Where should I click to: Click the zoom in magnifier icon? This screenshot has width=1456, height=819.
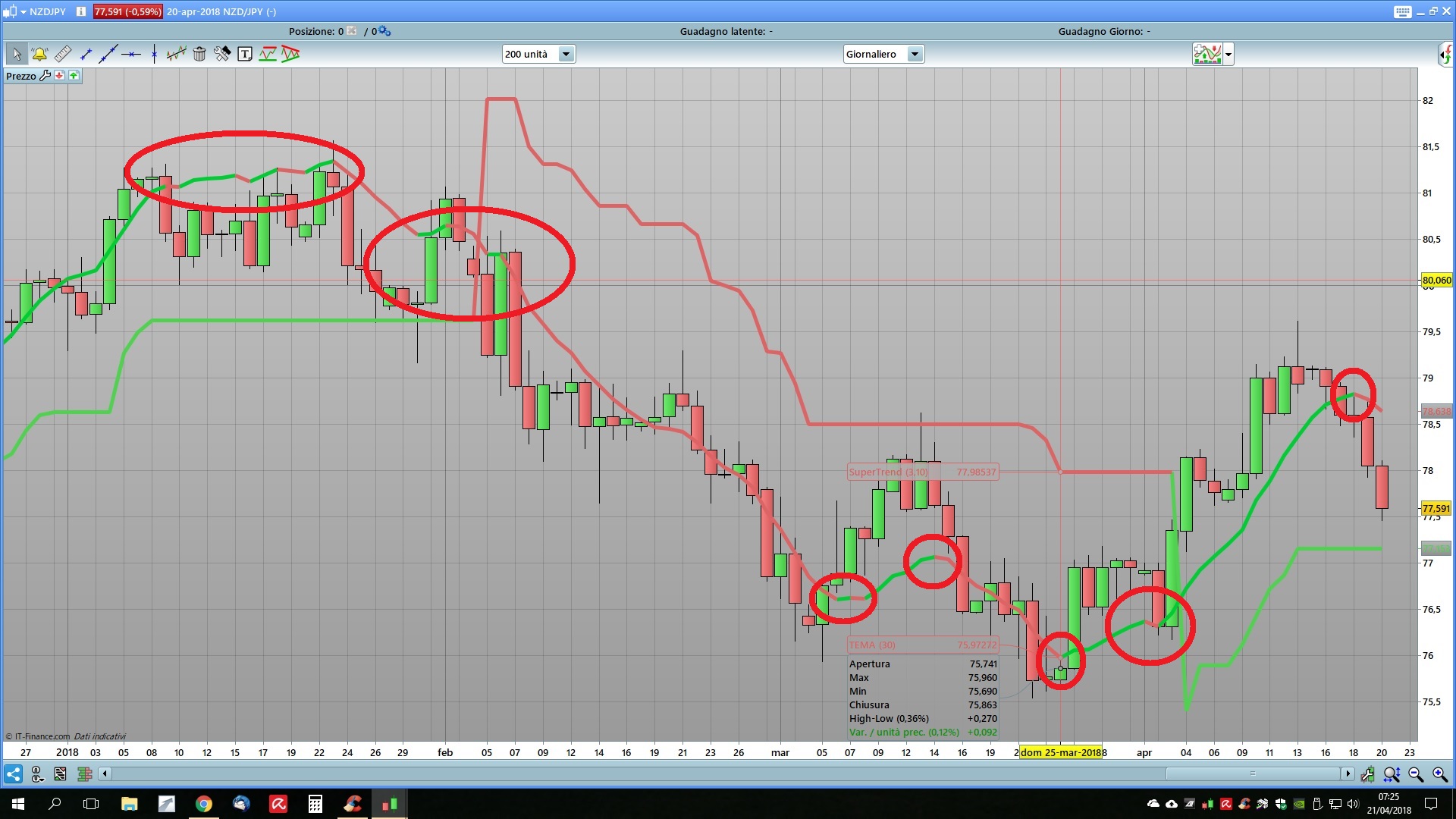point(1439,774)
